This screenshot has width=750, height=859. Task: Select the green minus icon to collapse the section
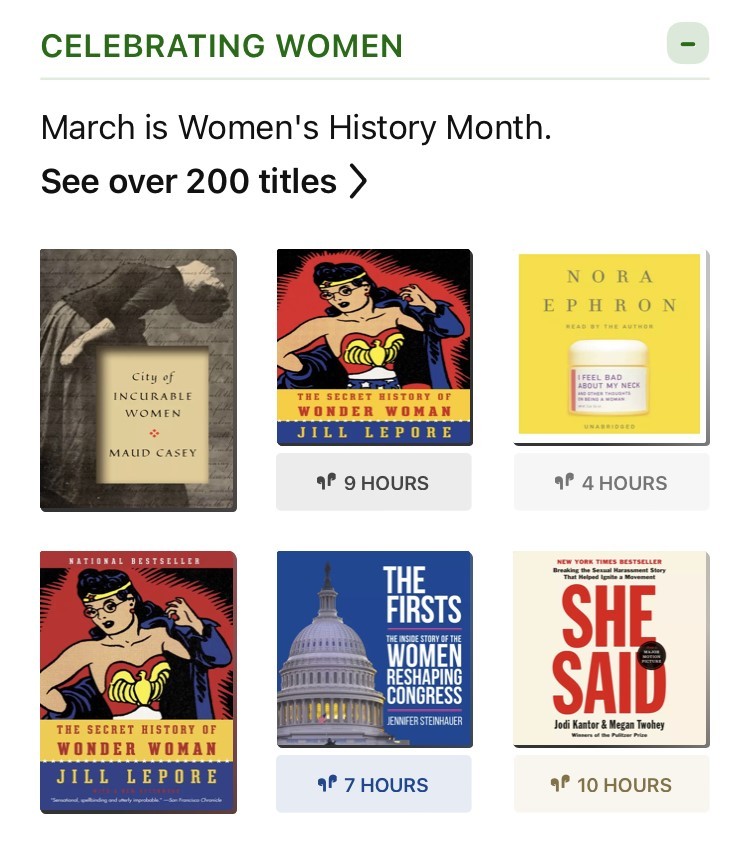tap(688, 43)
